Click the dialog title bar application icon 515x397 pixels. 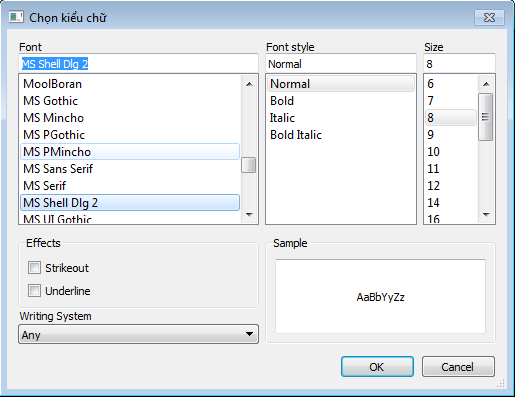16,17
